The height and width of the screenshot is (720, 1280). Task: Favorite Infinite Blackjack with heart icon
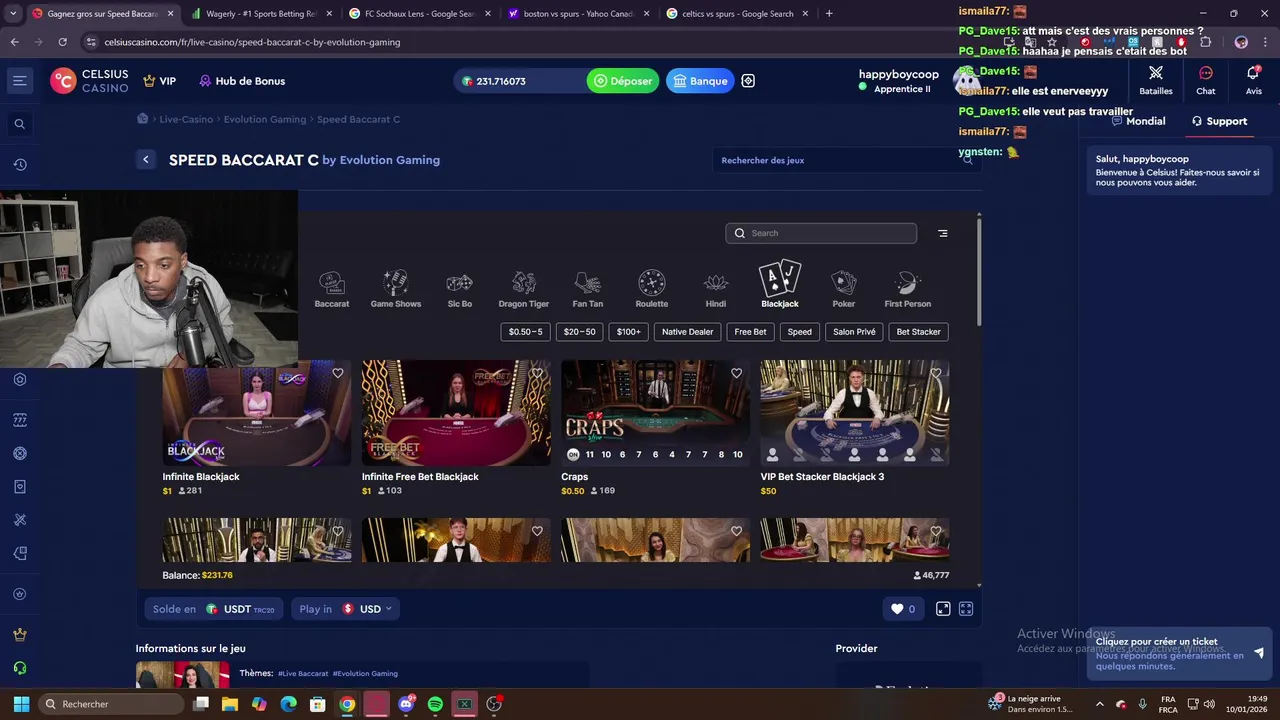[338, 373]
